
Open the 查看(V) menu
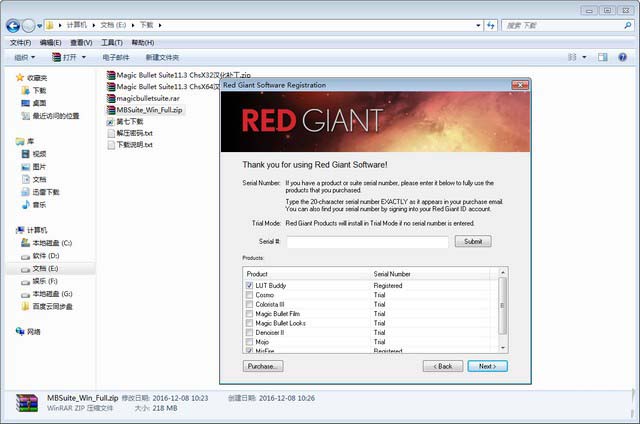[x=81, y=42]
